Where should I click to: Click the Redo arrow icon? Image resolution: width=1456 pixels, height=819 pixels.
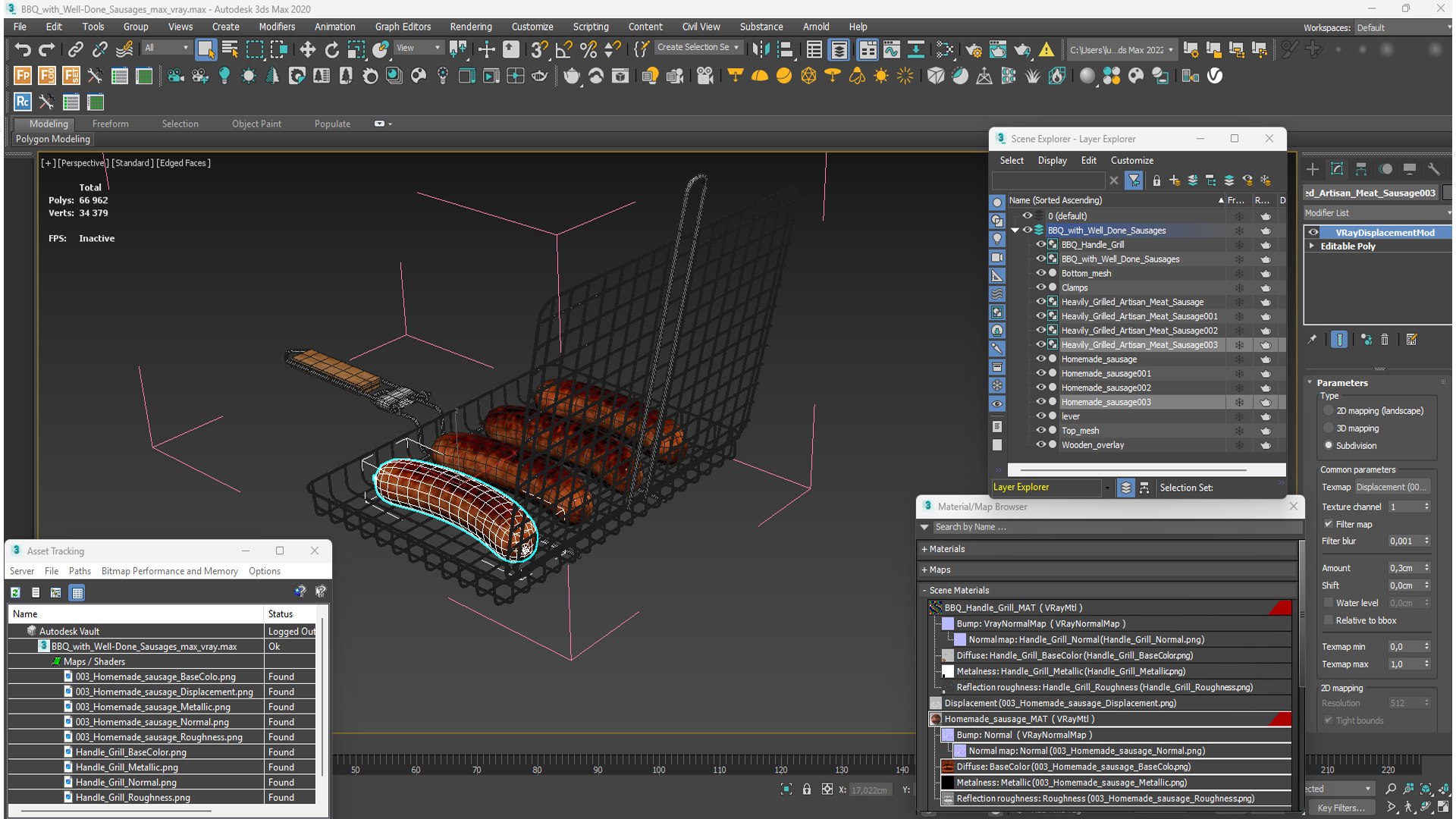(x=47, y=50)
